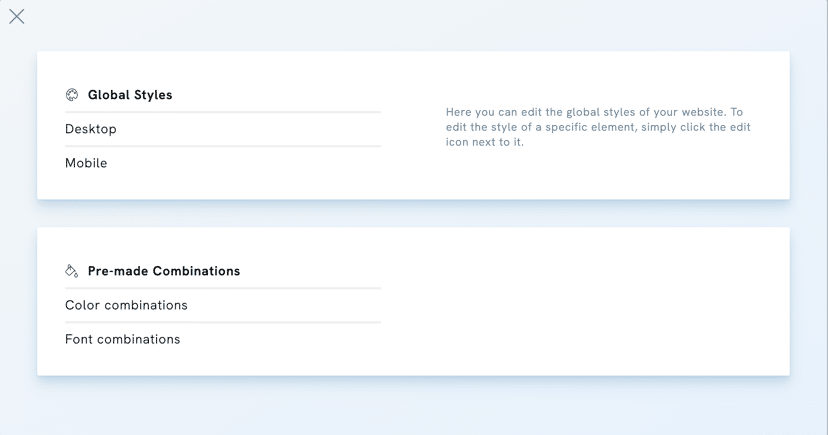
Task: Click the words 'icon next to it' in description
Action: [x=485, y=142]
